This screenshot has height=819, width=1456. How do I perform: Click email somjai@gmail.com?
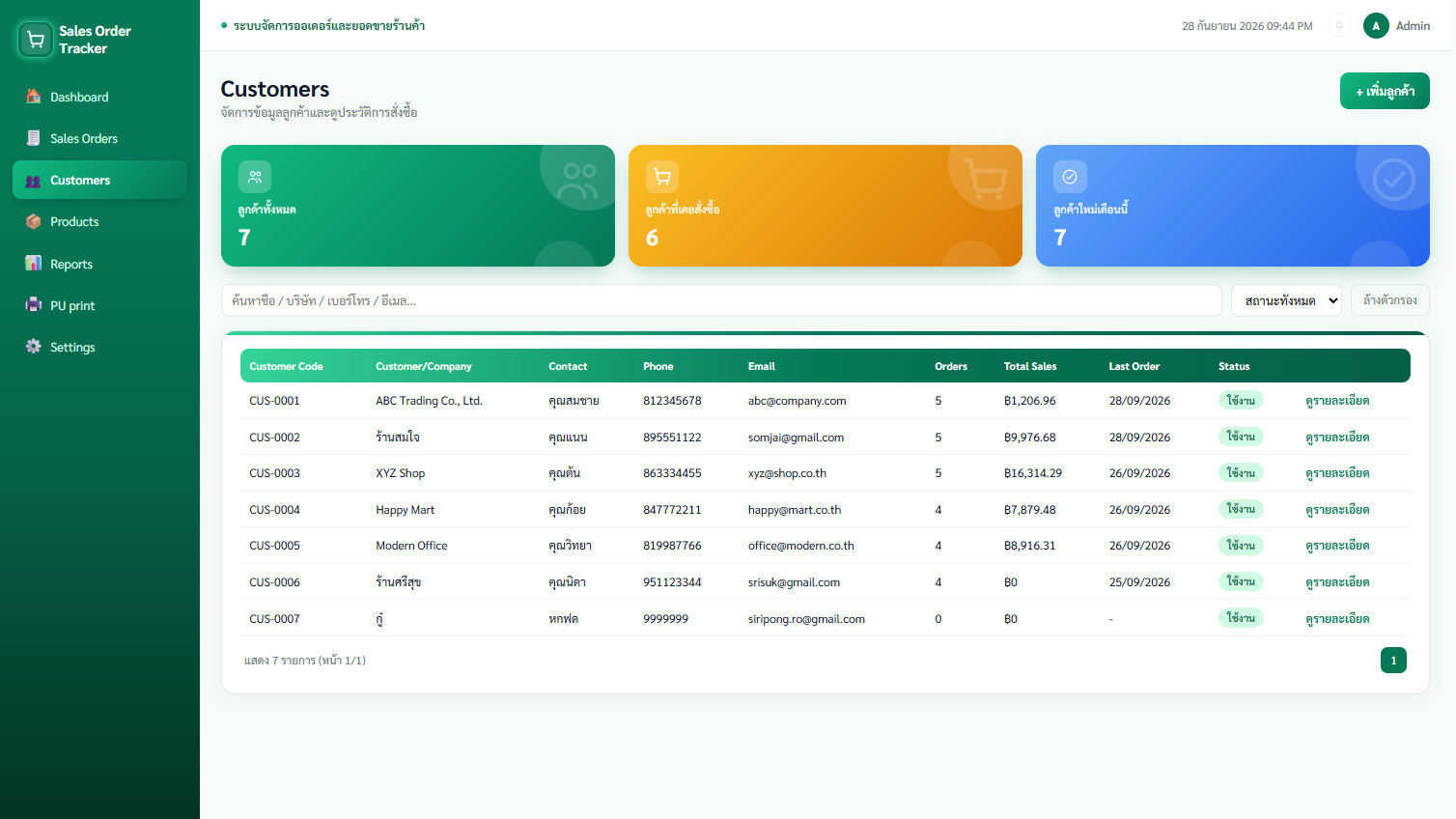[796, 438]
